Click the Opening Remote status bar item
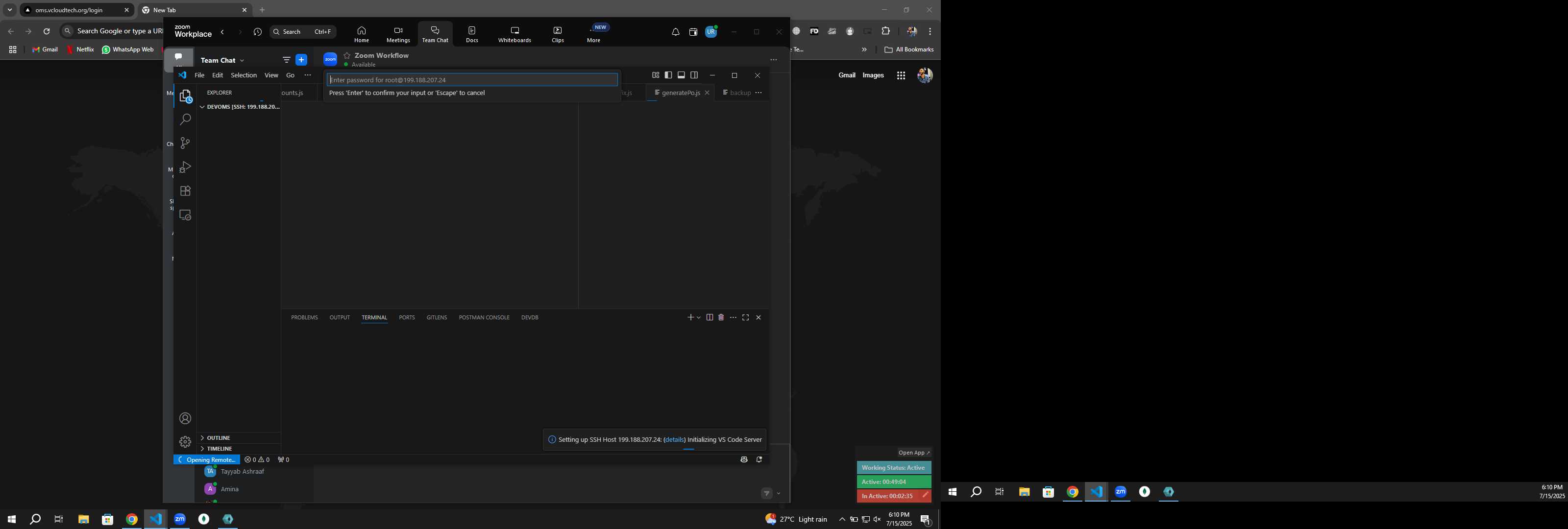 [207, 459]
